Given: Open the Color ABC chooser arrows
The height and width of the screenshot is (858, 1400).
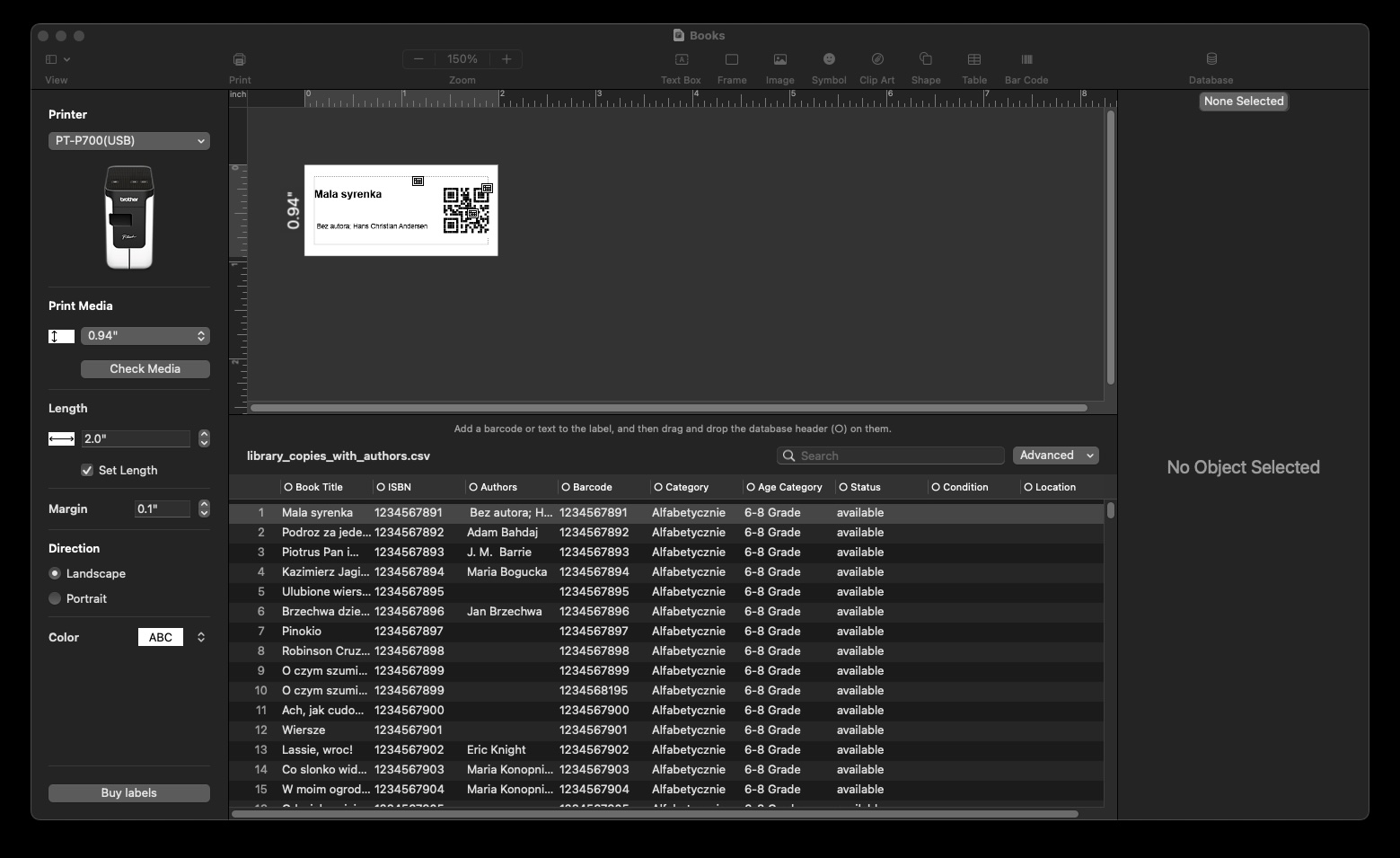Looking at the screenshot, I should pyautogui.click(x=201, y=637).
